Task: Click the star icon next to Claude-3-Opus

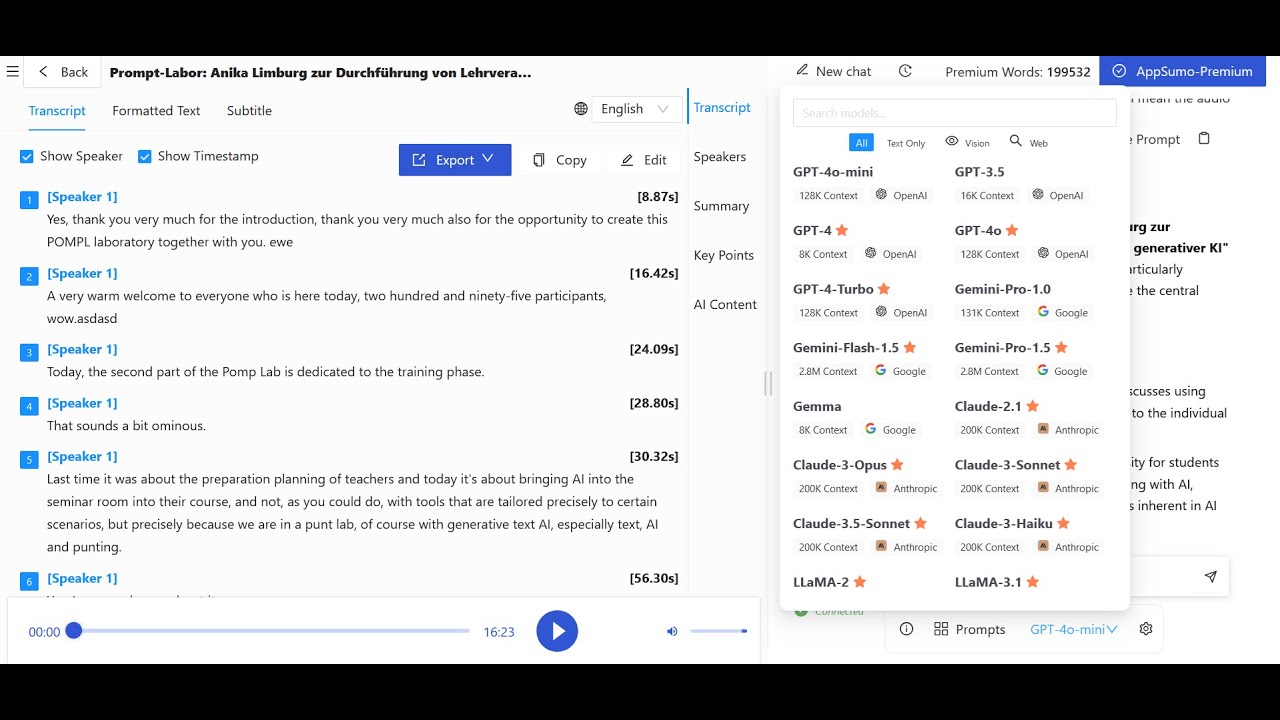Action: coord(897,465)
